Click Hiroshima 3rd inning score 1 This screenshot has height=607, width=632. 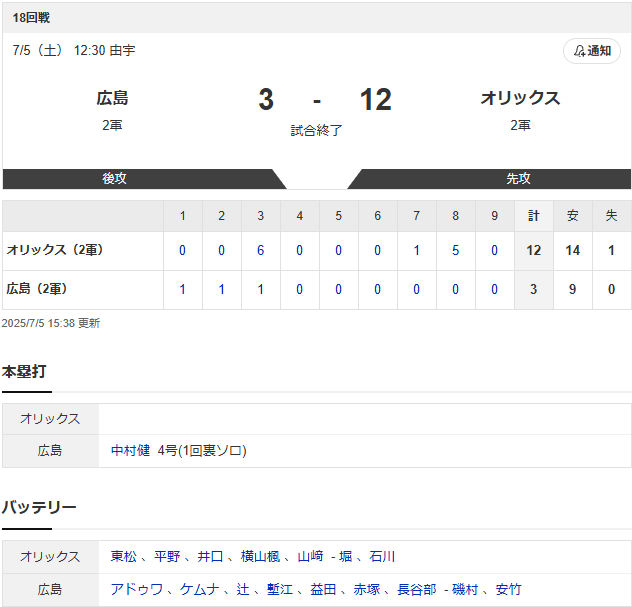(x=260, y=289)
